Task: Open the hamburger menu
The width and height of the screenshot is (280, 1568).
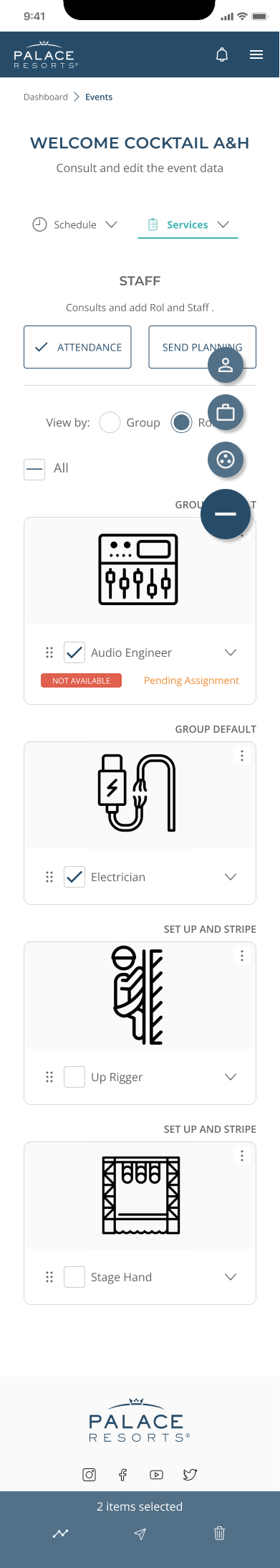Action: coord(256,54)
